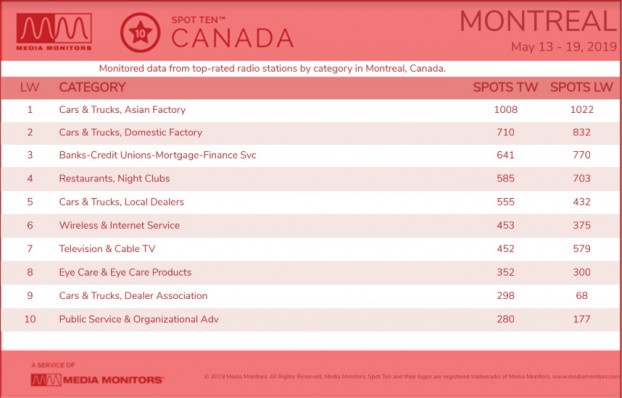Select the SPOTS LW column header
622x398 pixels.
pyautogui.click(x=582, y=87)
